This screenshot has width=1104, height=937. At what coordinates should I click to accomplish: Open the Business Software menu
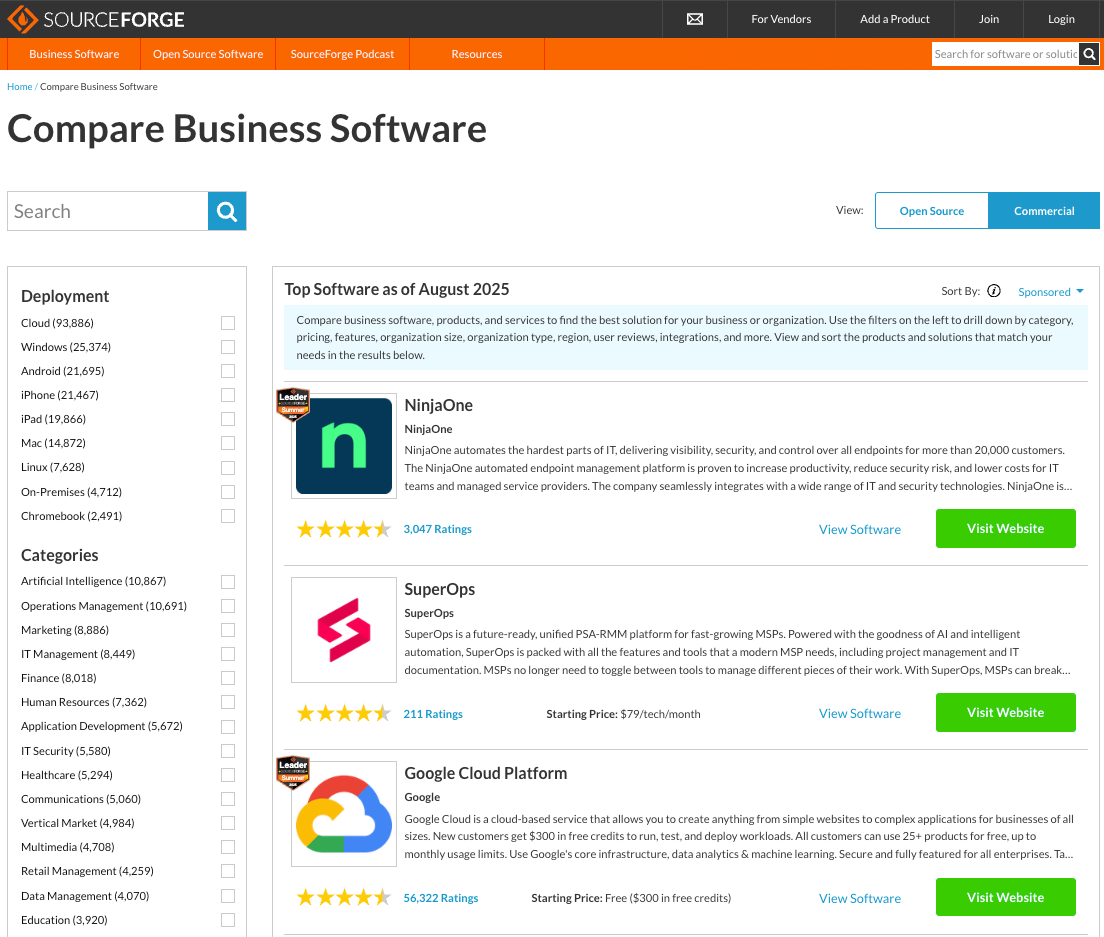(74, 54)
